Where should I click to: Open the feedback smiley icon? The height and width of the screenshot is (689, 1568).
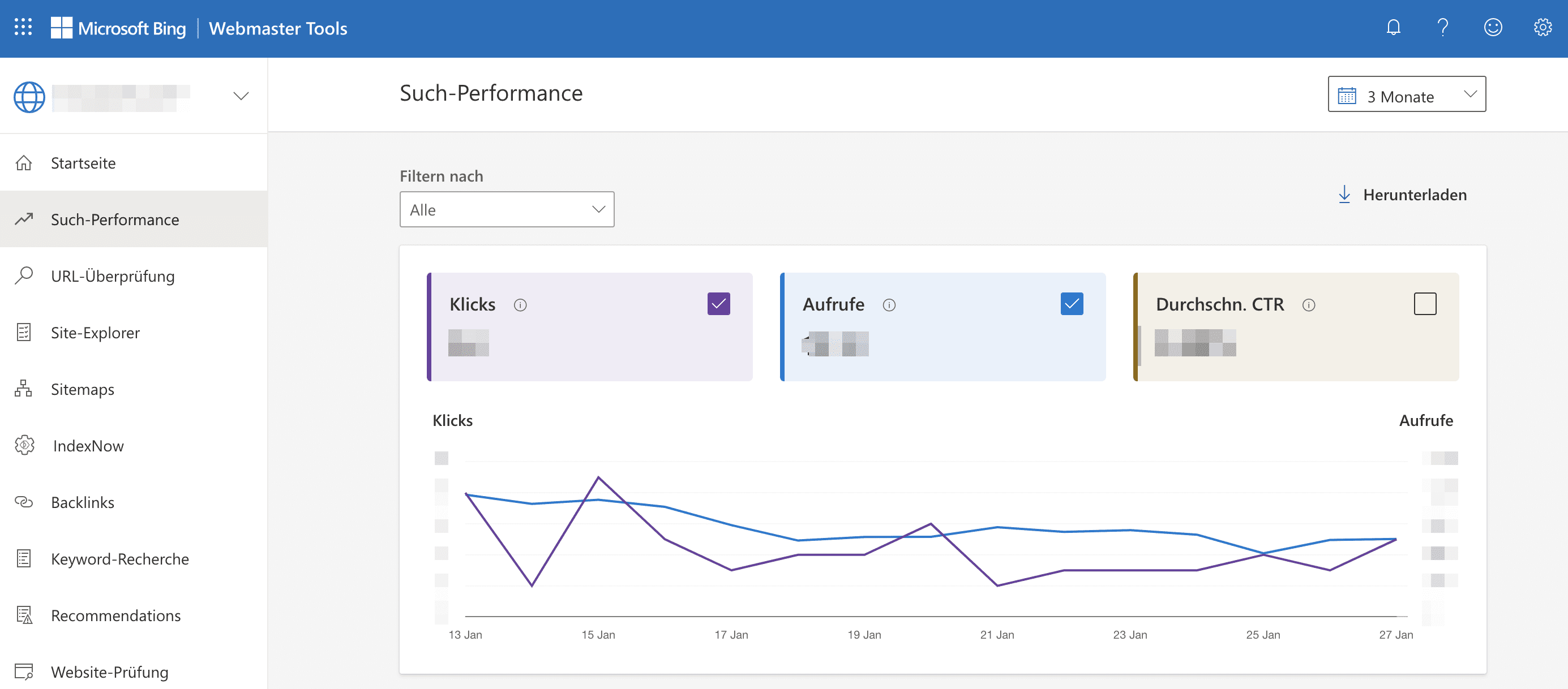pyautogui.click(x=1493, y=27)
